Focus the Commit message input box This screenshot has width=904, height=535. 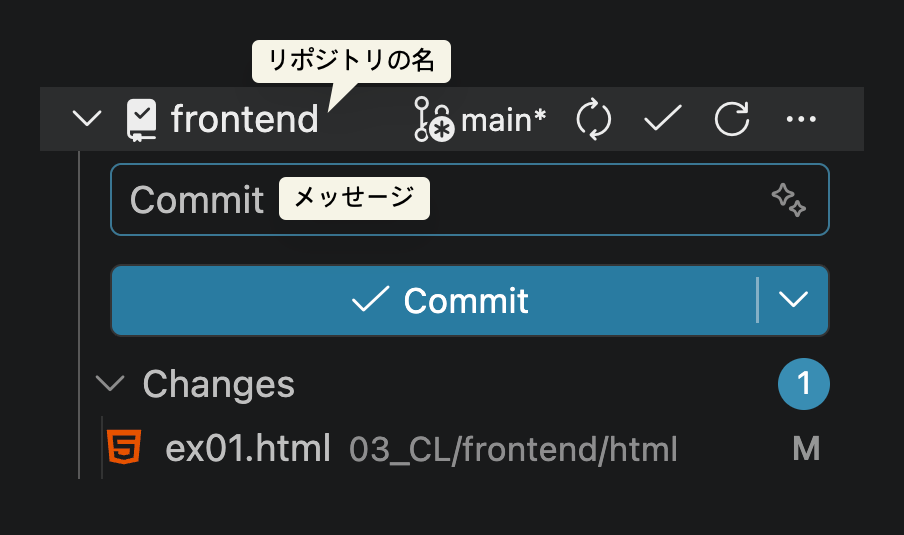[x=470, y=199]
